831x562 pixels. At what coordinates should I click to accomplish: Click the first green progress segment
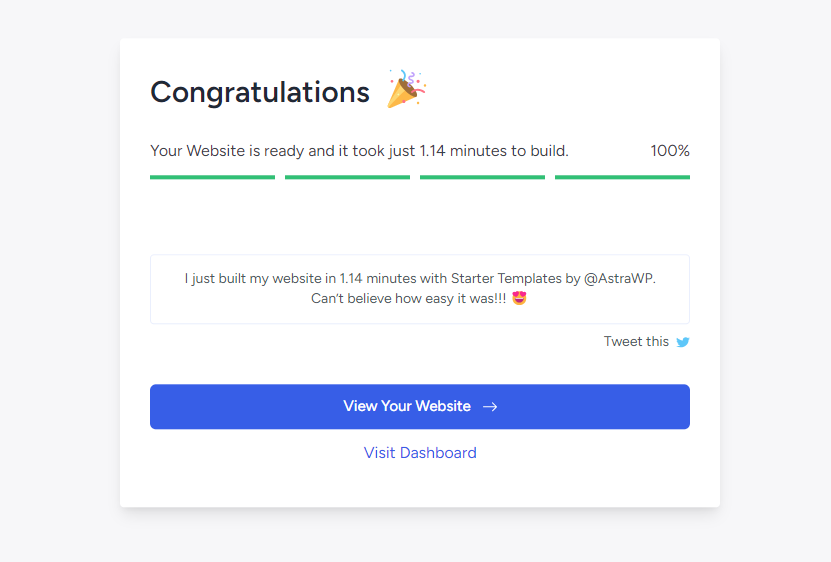[213, 177]
